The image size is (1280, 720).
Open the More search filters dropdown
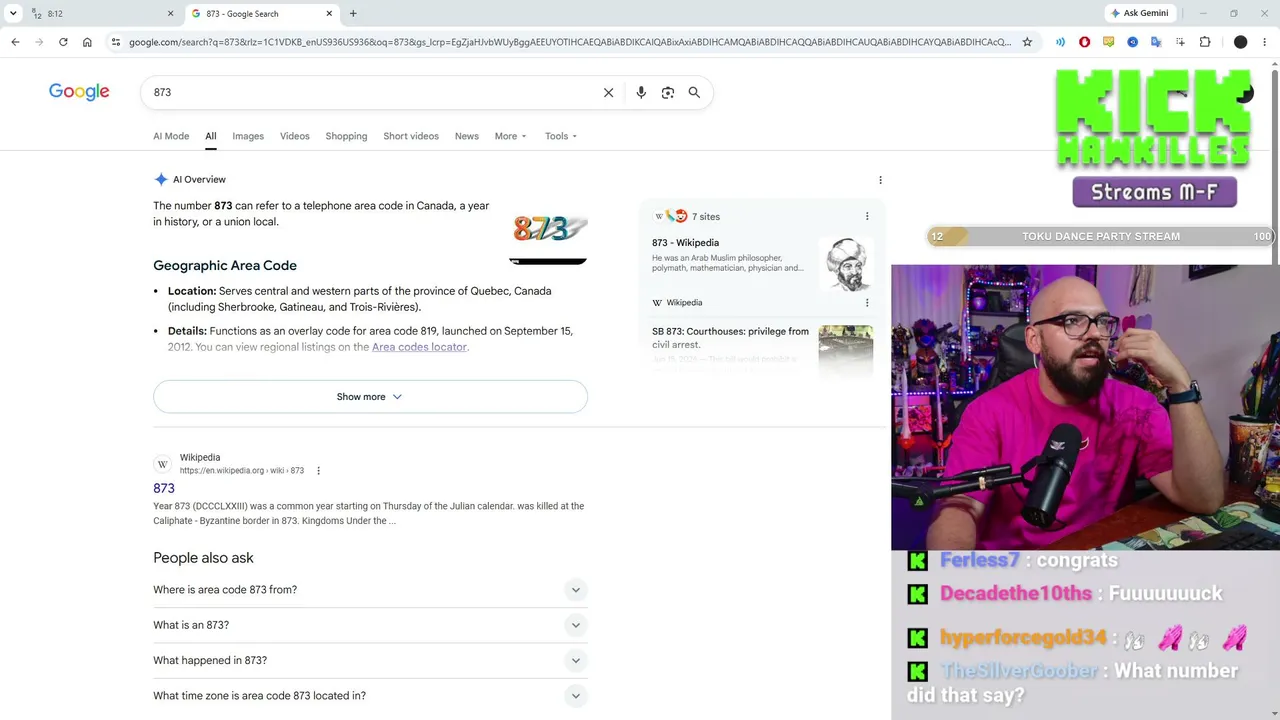point(510,136)
